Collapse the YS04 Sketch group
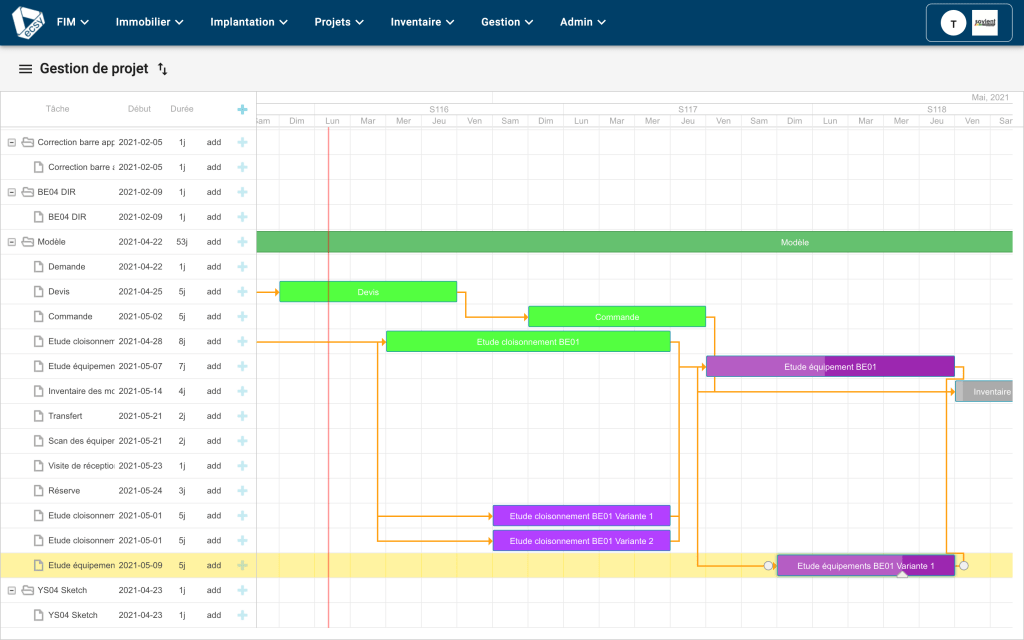 [x=10, y=590]
